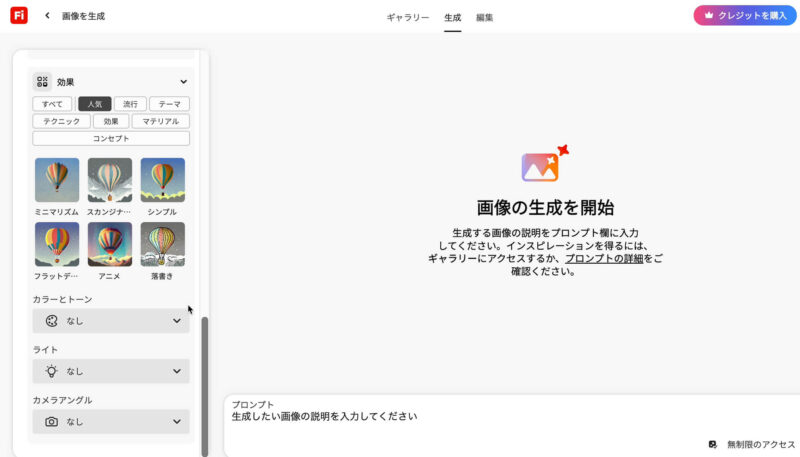Screen dimensions: 800x457
Task: Choose the ミニマリズム balloon effect thumbnail
Action: tap(57, 180)
